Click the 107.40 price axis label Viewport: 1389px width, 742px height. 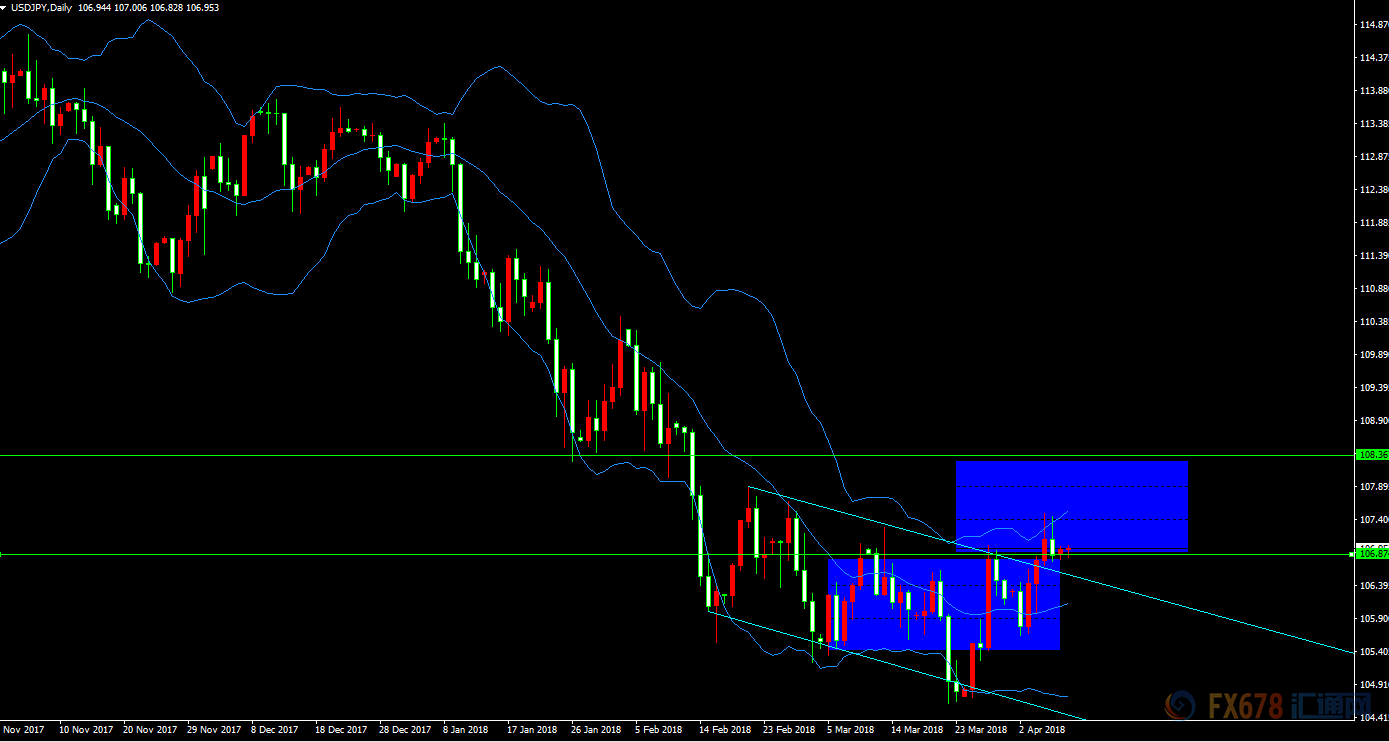[1373, 520]
